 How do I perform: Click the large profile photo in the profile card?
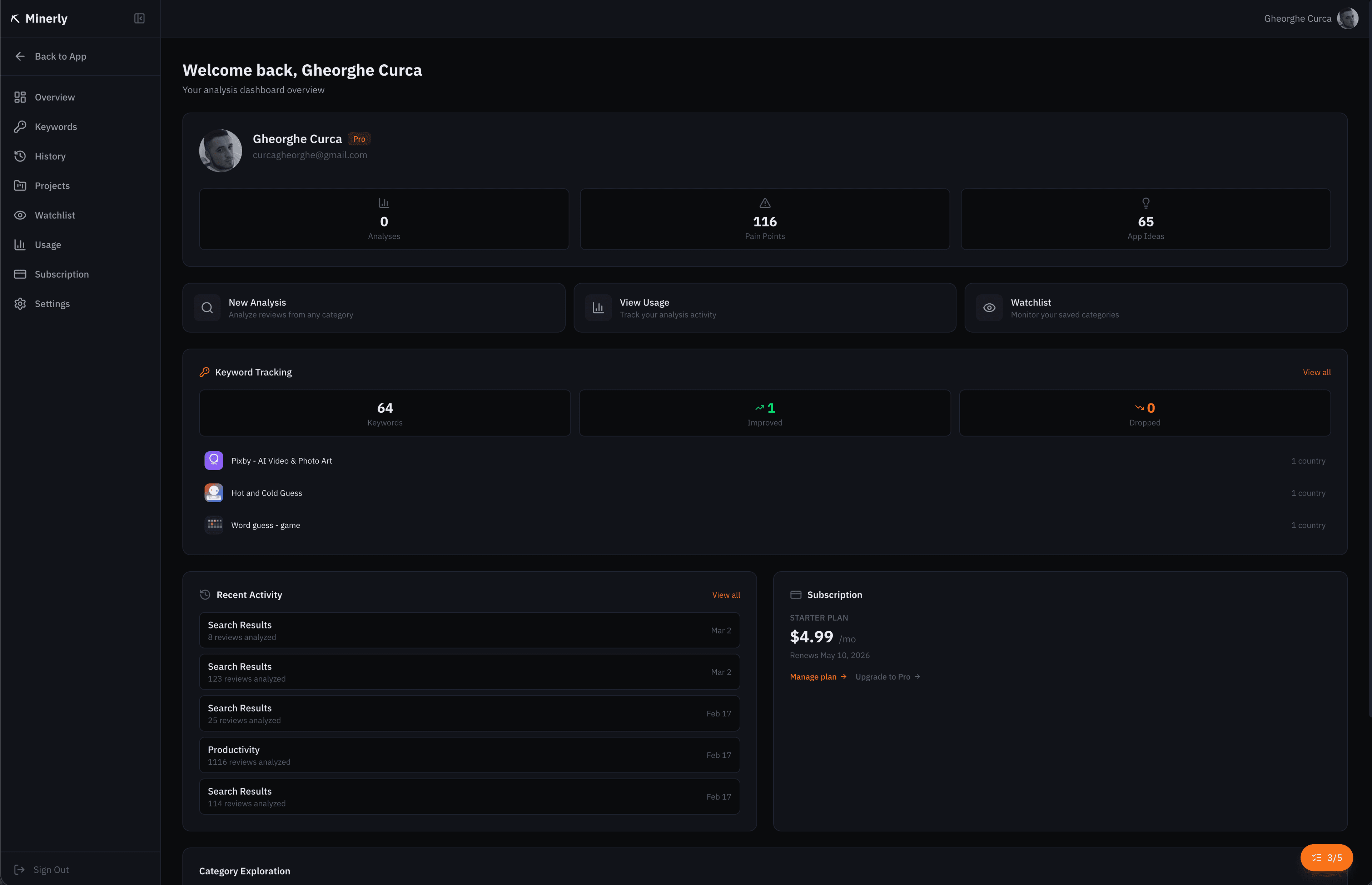coord(220,150)
